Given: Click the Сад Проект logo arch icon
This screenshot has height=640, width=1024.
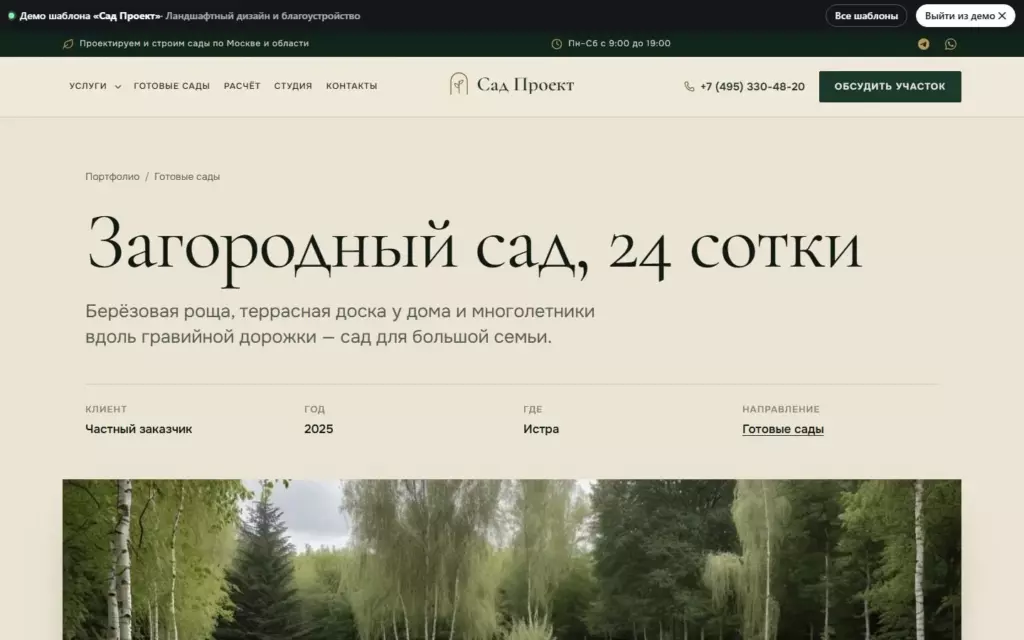Looking at the screenshot, I should (x=458, y=84).
